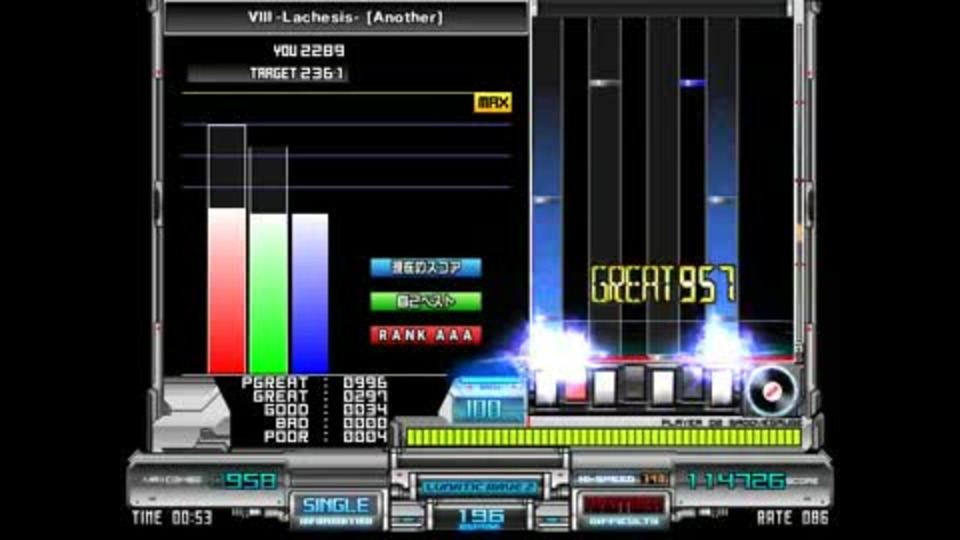Viewport: 960px width, 540px height.
Task: Click the Lunatic Rave 2 logo plate
Action: click(480, 487)
